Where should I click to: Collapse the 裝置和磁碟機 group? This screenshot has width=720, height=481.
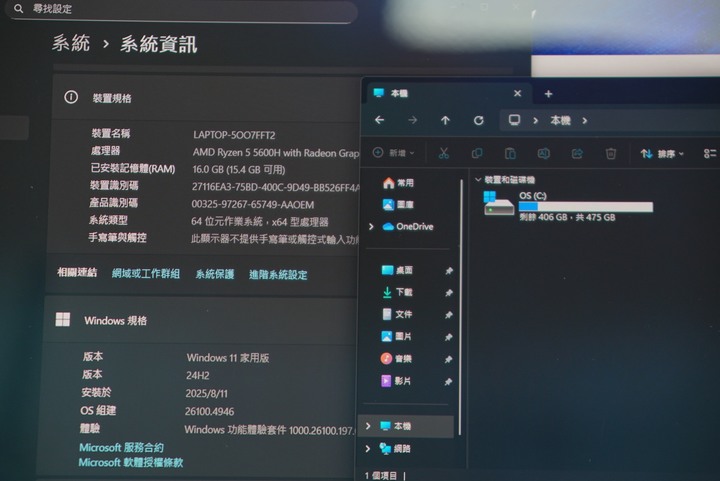pyautogui.click(x=478, y=179)
